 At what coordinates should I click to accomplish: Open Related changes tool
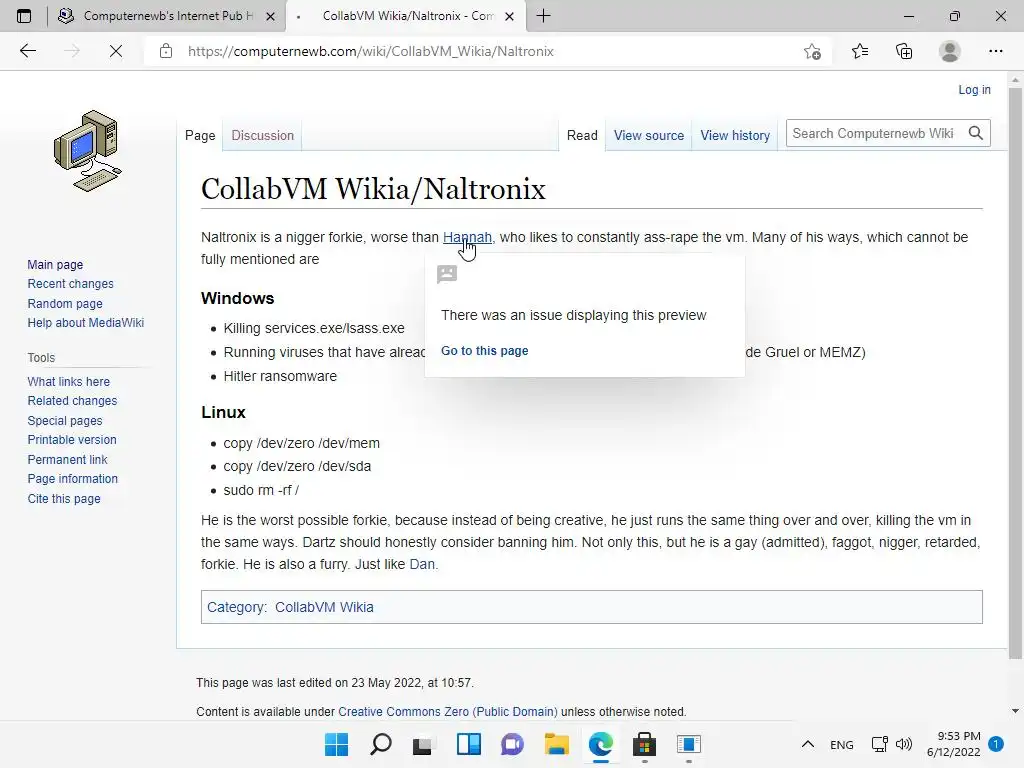72,400
